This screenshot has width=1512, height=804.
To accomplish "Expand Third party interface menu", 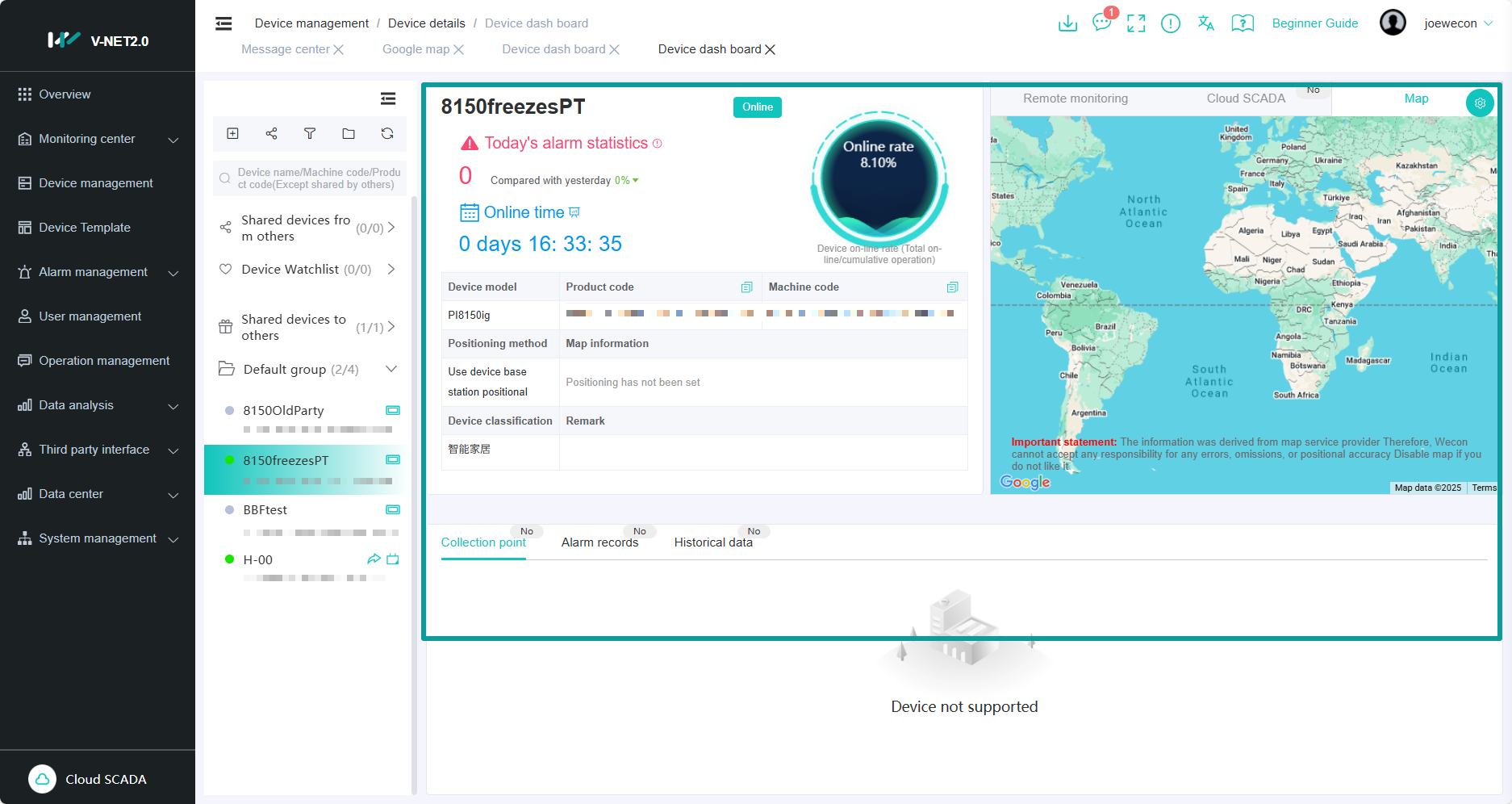I will coord(173,450).
